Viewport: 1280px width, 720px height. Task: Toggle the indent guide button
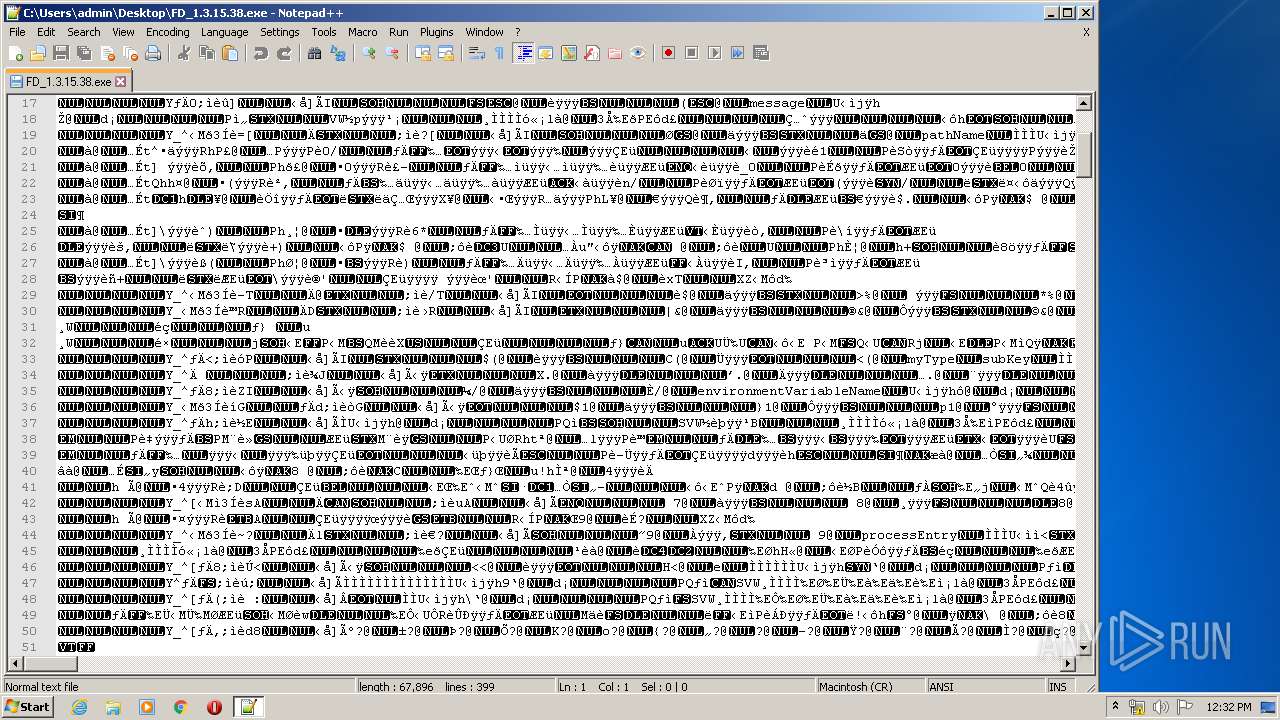pos(523,53)
